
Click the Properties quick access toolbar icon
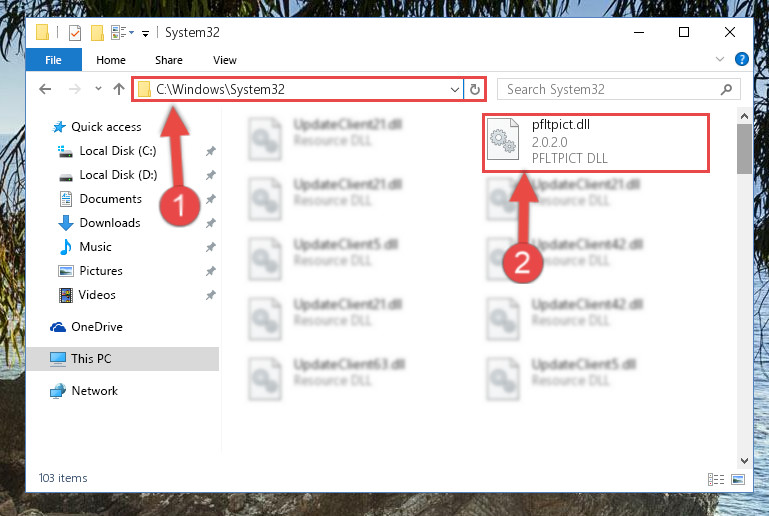(75, 33)
